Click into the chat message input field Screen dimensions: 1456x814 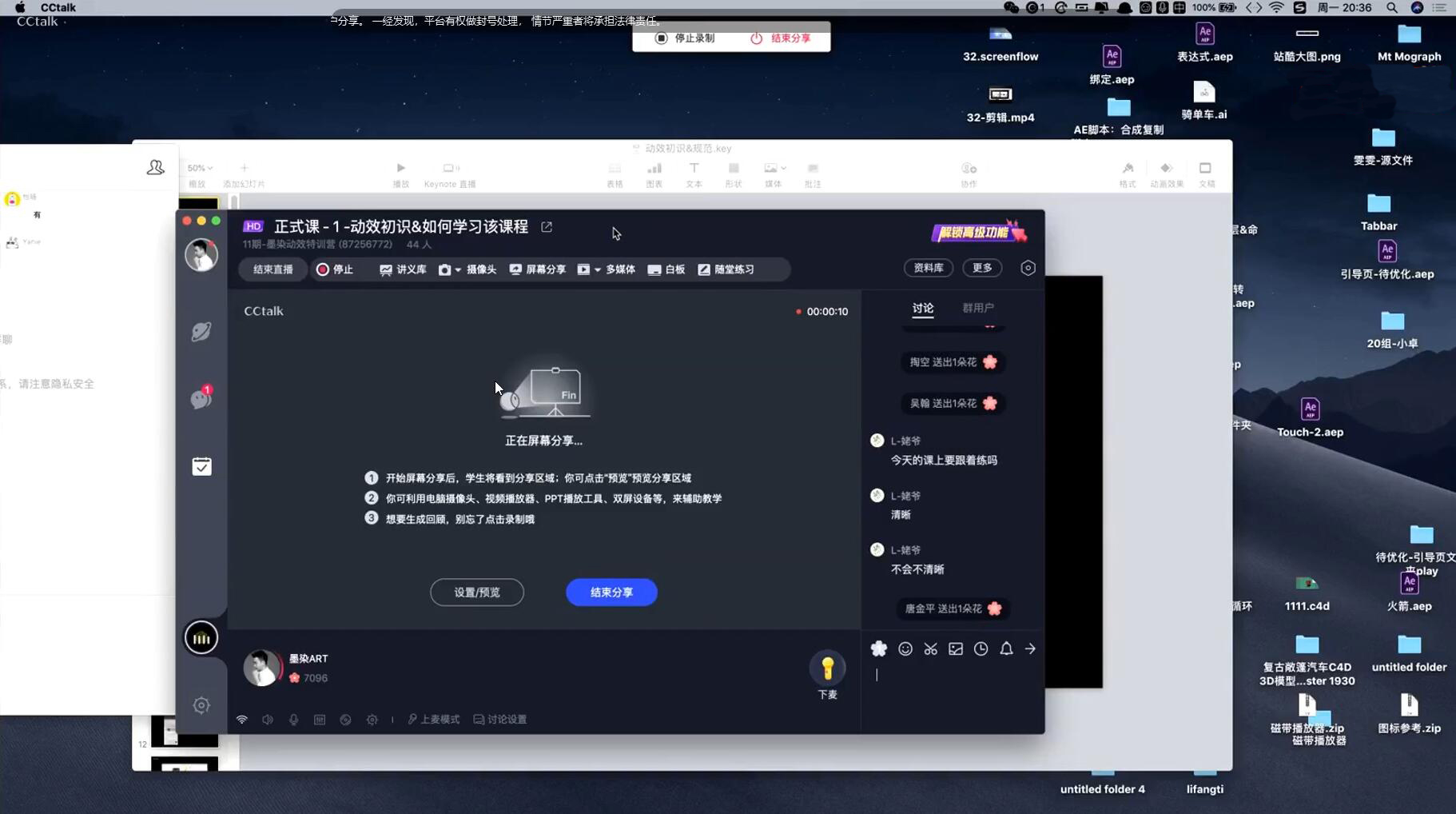point(951,688)
